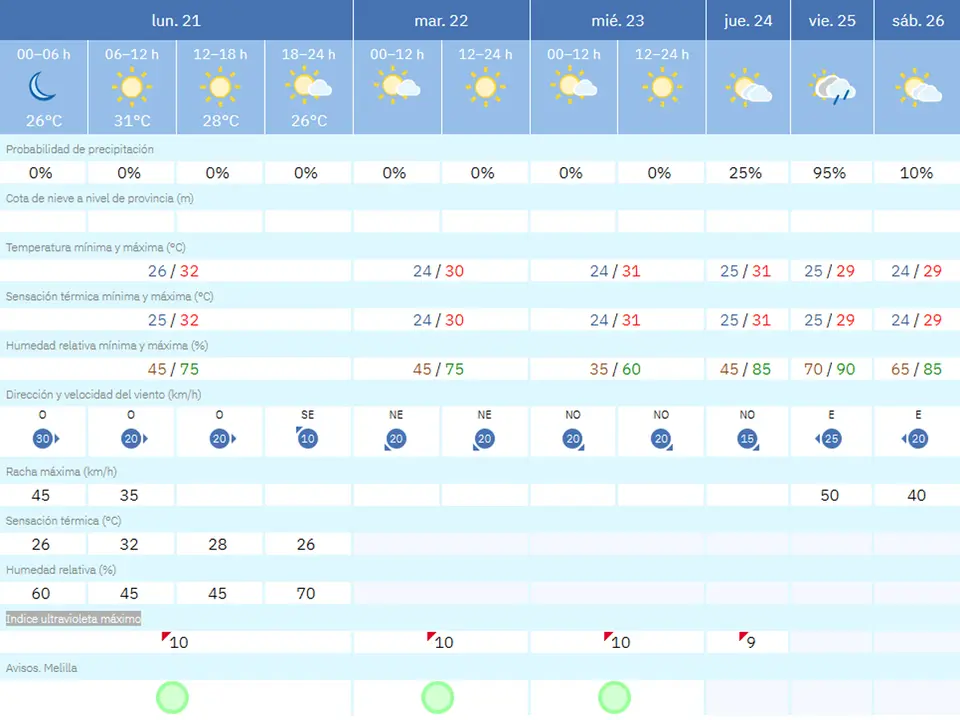Image resolution: width=960 pixels, height=720 pixels.
Task: Click the west wind 30 km/h icon
Action: click(46, 438)
